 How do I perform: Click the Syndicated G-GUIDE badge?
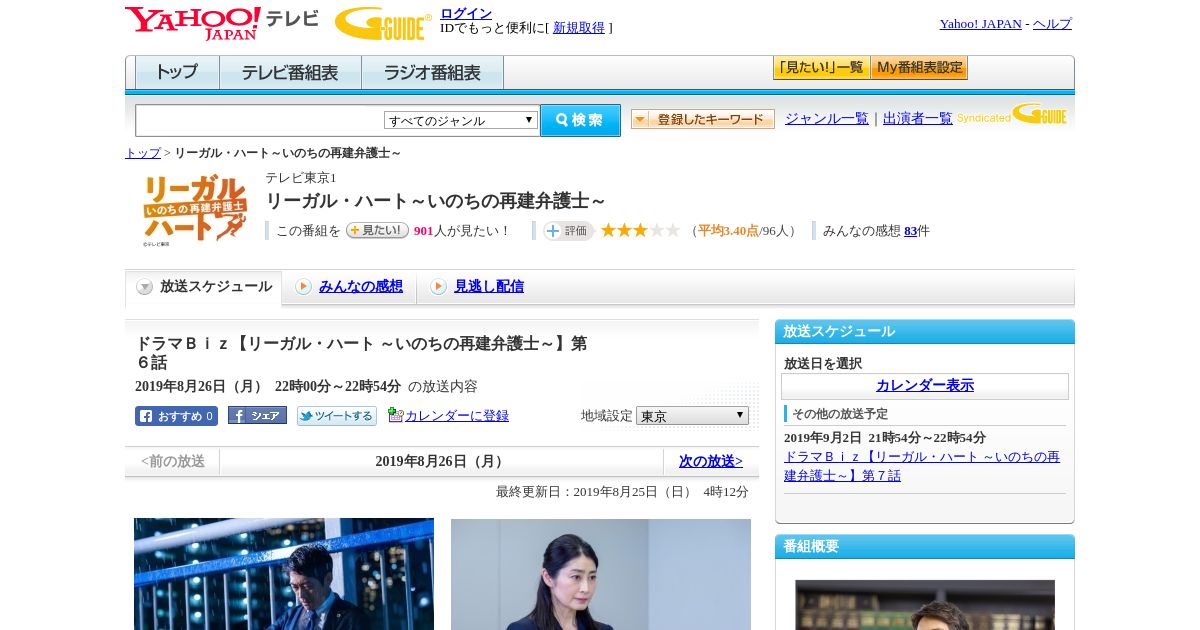pyautogui.click(x=1012, y=114)
